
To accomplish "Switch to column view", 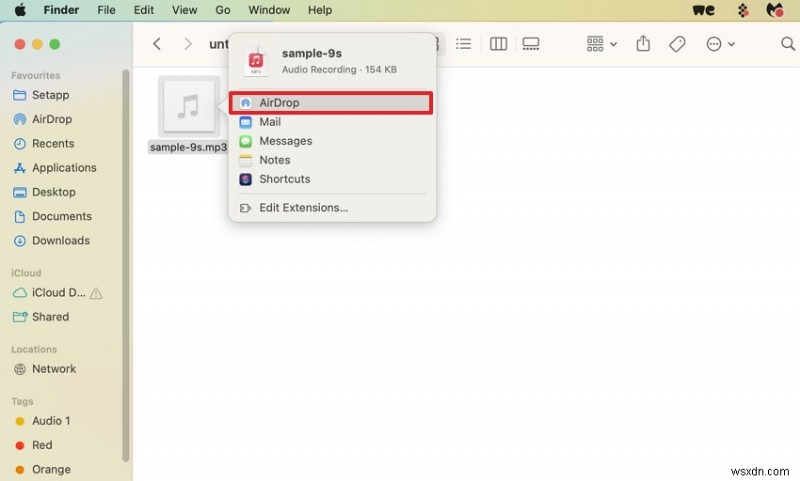I will (x=498, y=44).
